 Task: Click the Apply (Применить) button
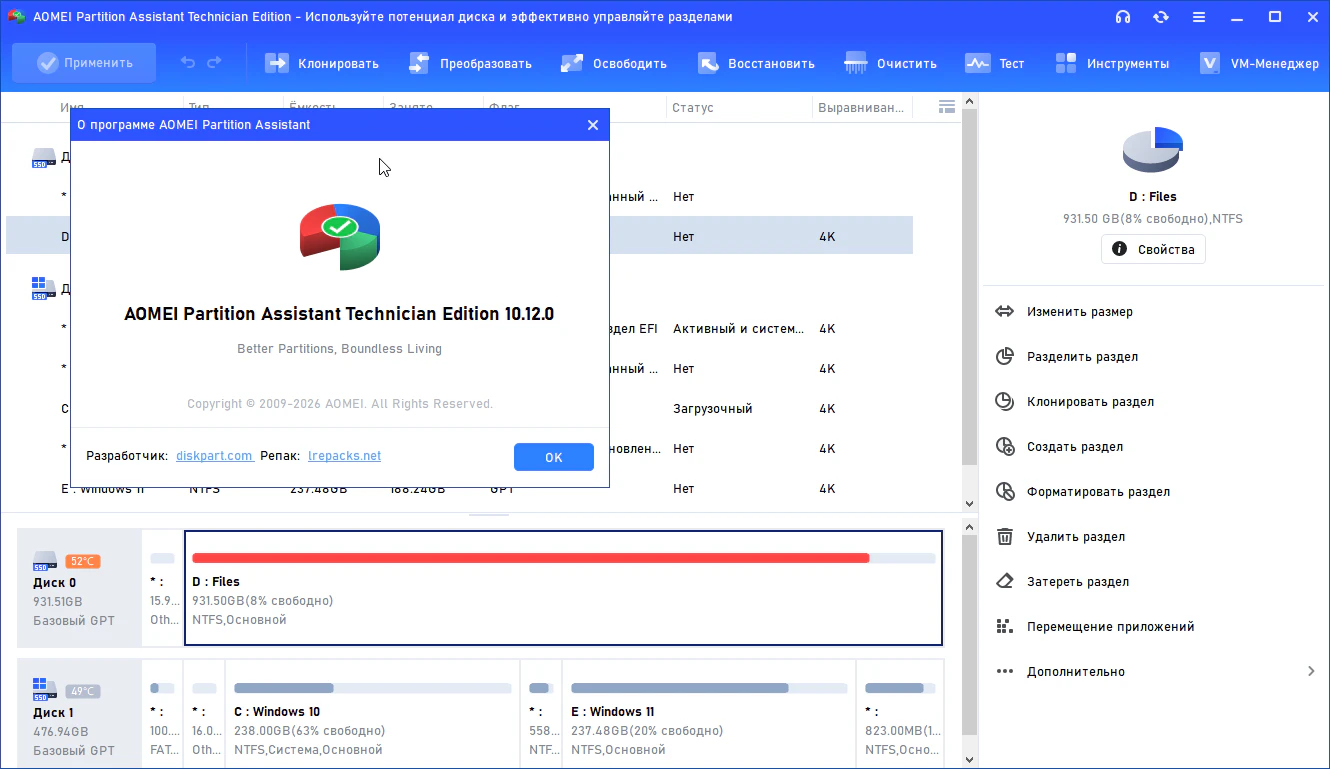tap(84, 63)
